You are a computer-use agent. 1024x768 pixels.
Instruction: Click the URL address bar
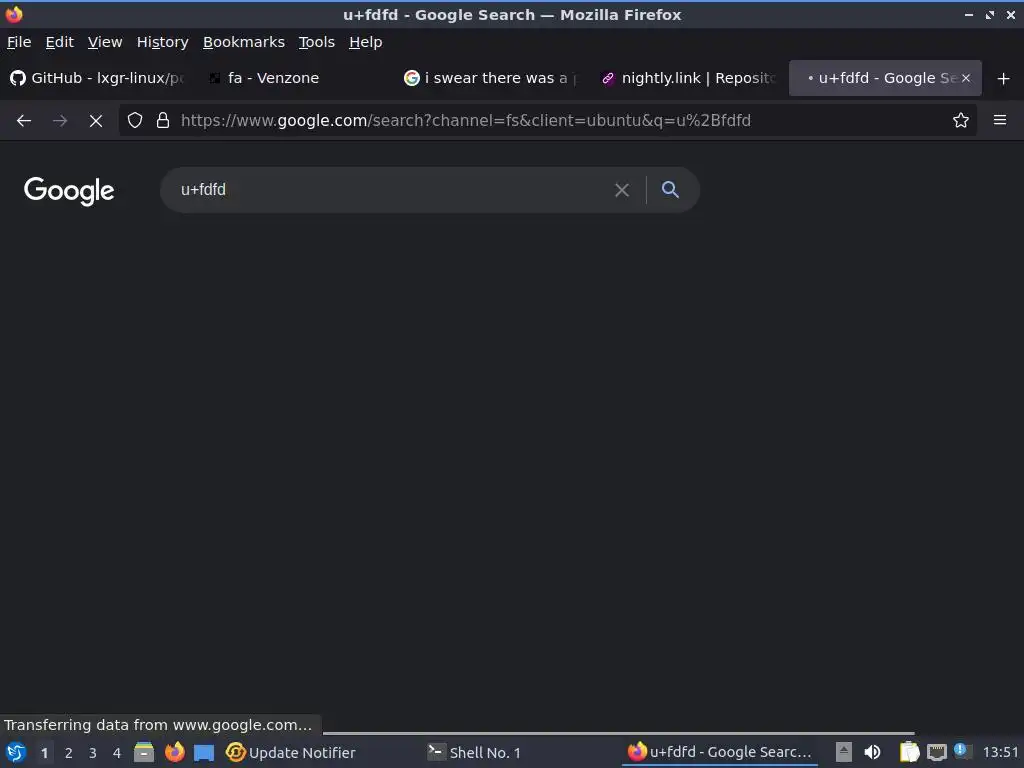pos(549,120)
